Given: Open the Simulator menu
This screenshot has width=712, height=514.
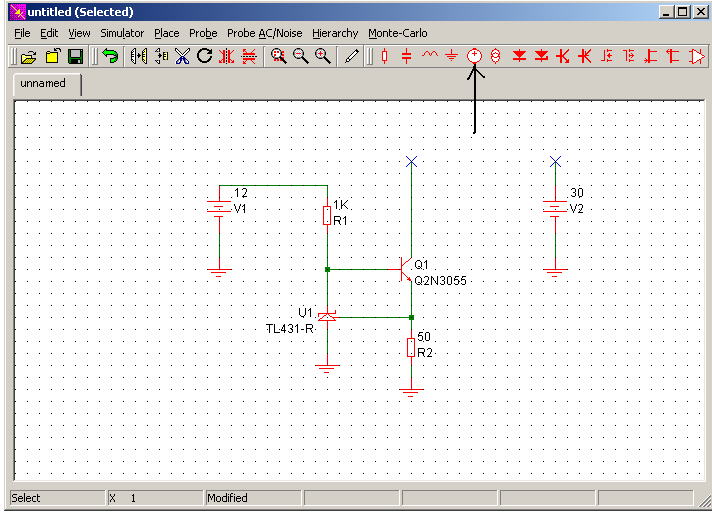Looking at the screenshot, I should (122, 33).
